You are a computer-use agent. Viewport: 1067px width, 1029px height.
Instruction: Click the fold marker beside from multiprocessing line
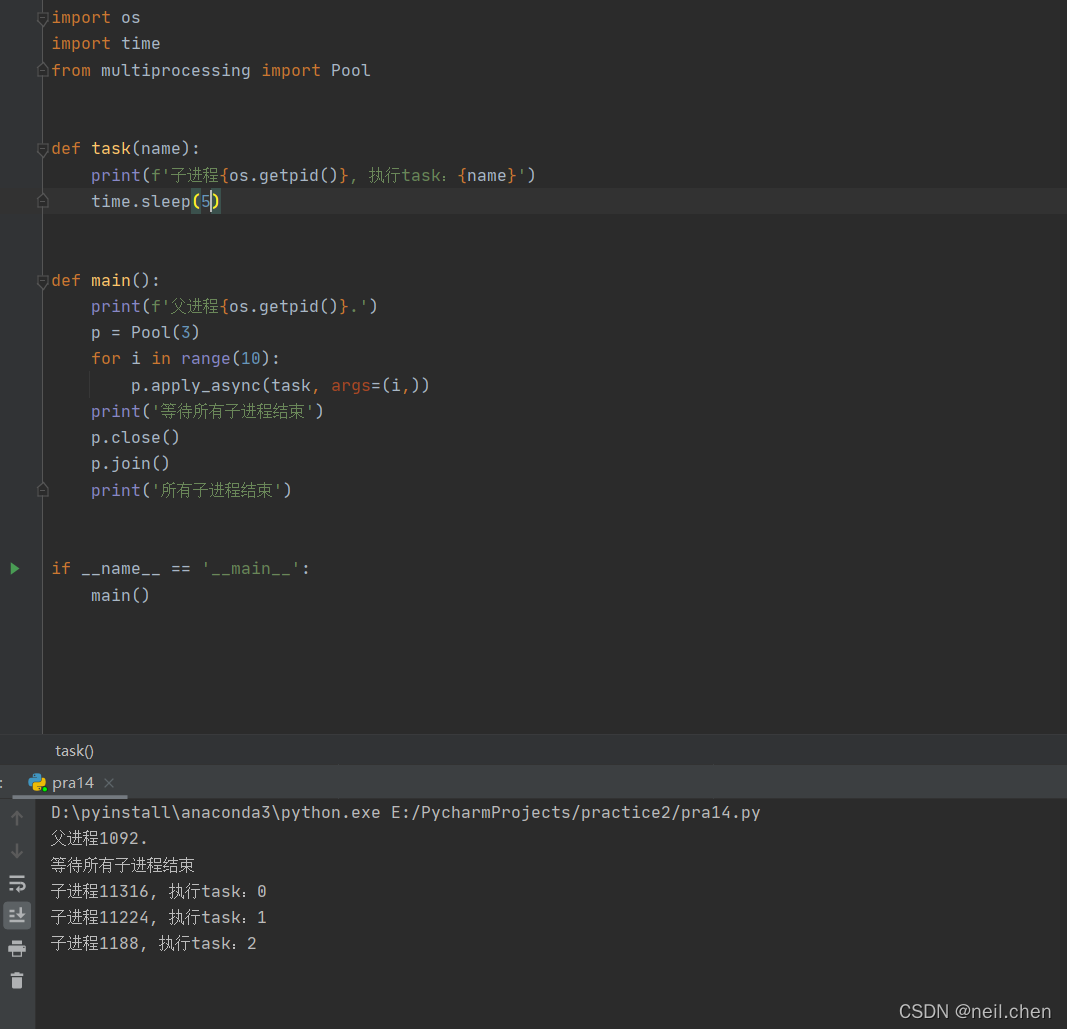tap(42, 70)
